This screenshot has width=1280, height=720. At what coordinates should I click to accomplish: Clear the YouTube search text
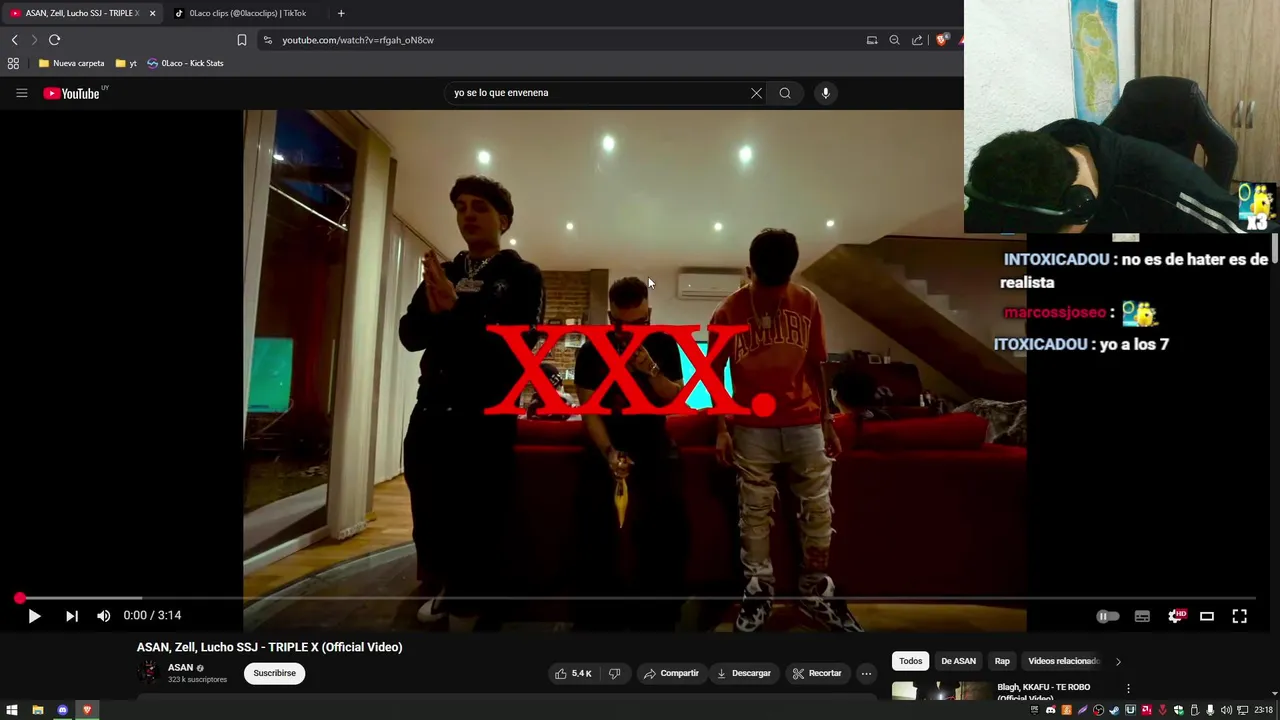(756, 93)
